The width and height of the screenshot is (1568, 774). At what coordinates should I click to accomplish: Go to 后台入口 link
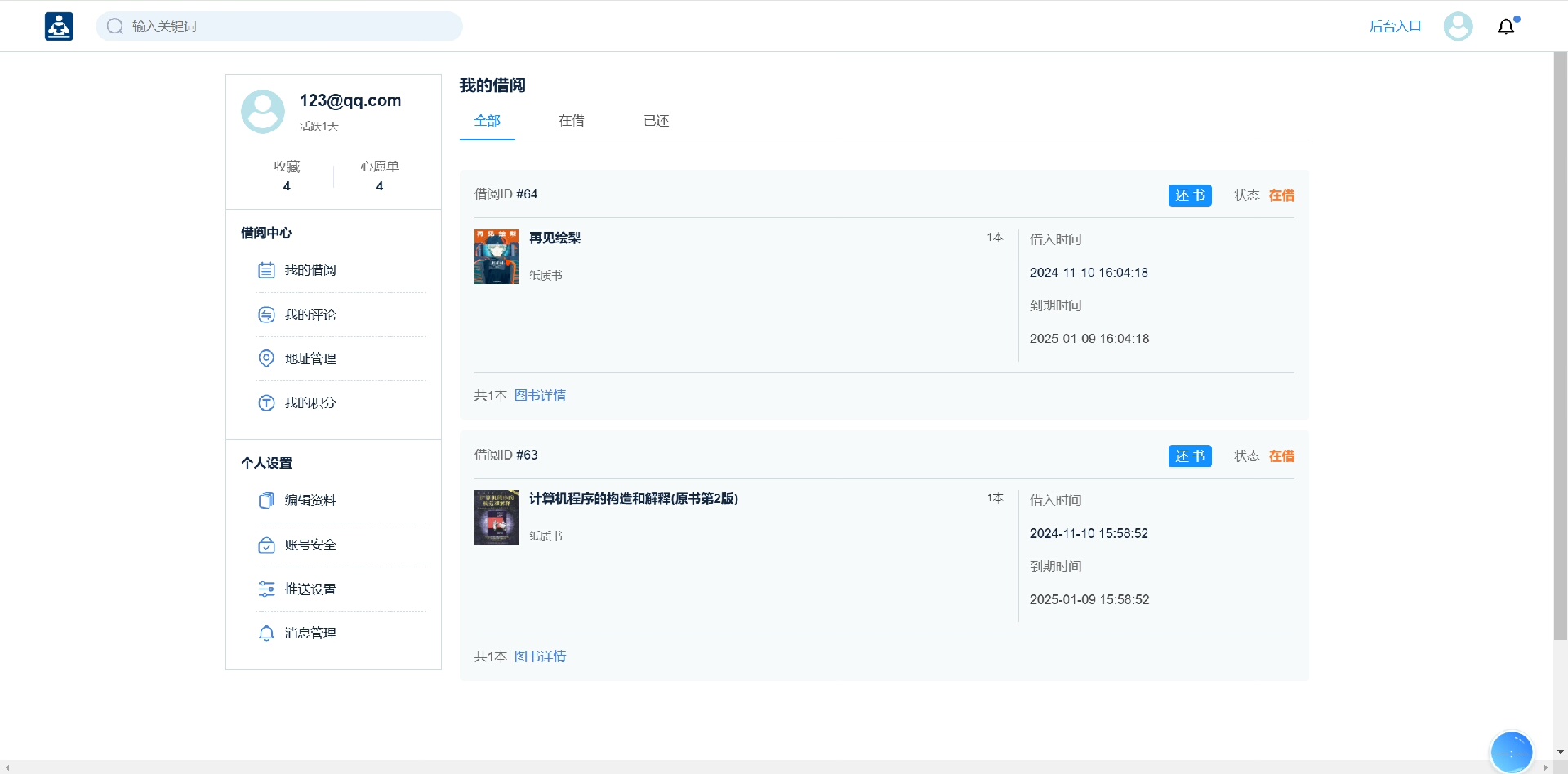pos(1396,26)
